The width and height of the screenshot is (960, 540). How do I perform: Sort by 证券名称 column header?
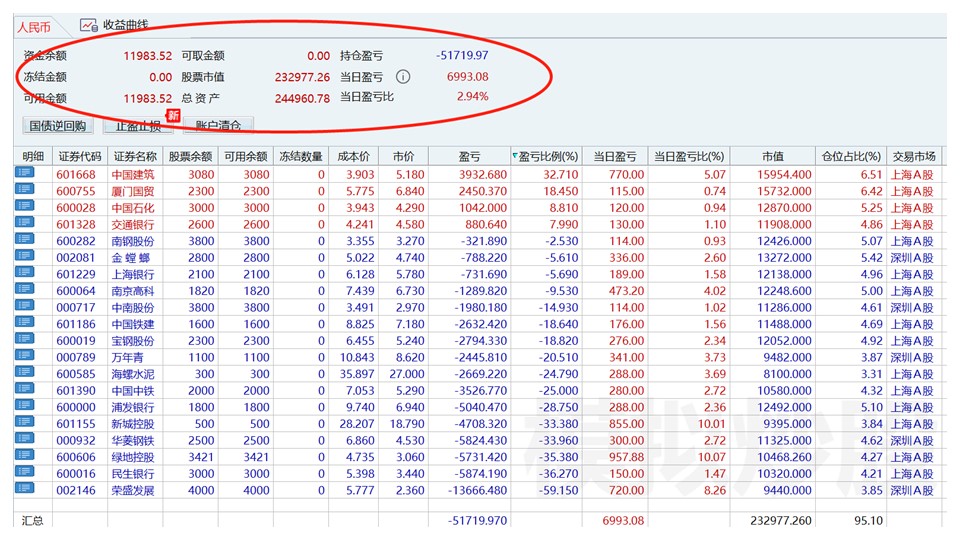point(135,157)
